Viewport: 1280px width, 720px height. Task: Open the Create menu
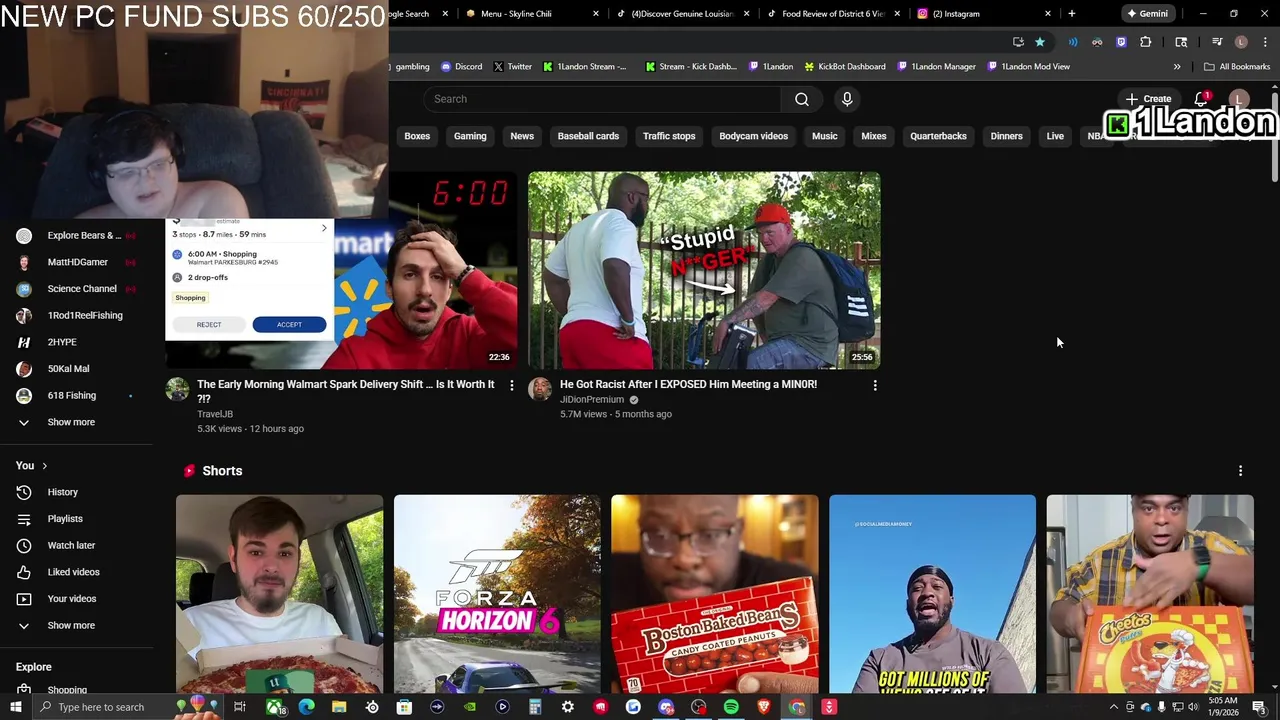click(1148, 99)
